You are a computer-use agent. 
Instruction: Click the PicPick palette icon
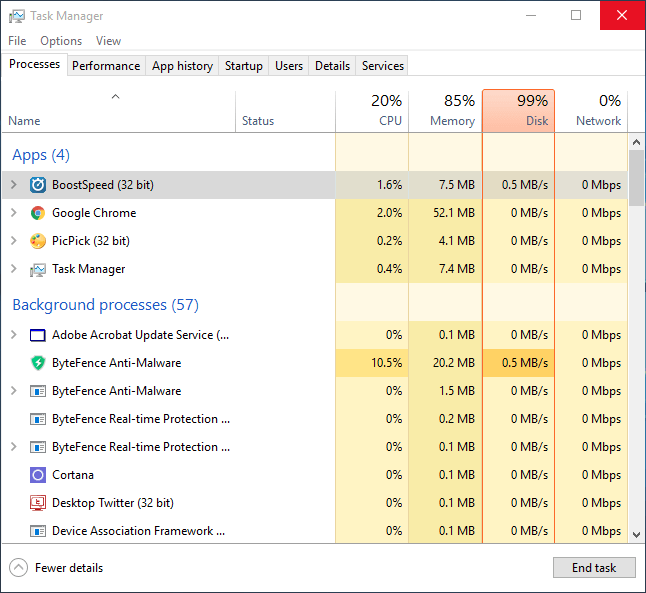pos(37,241)
